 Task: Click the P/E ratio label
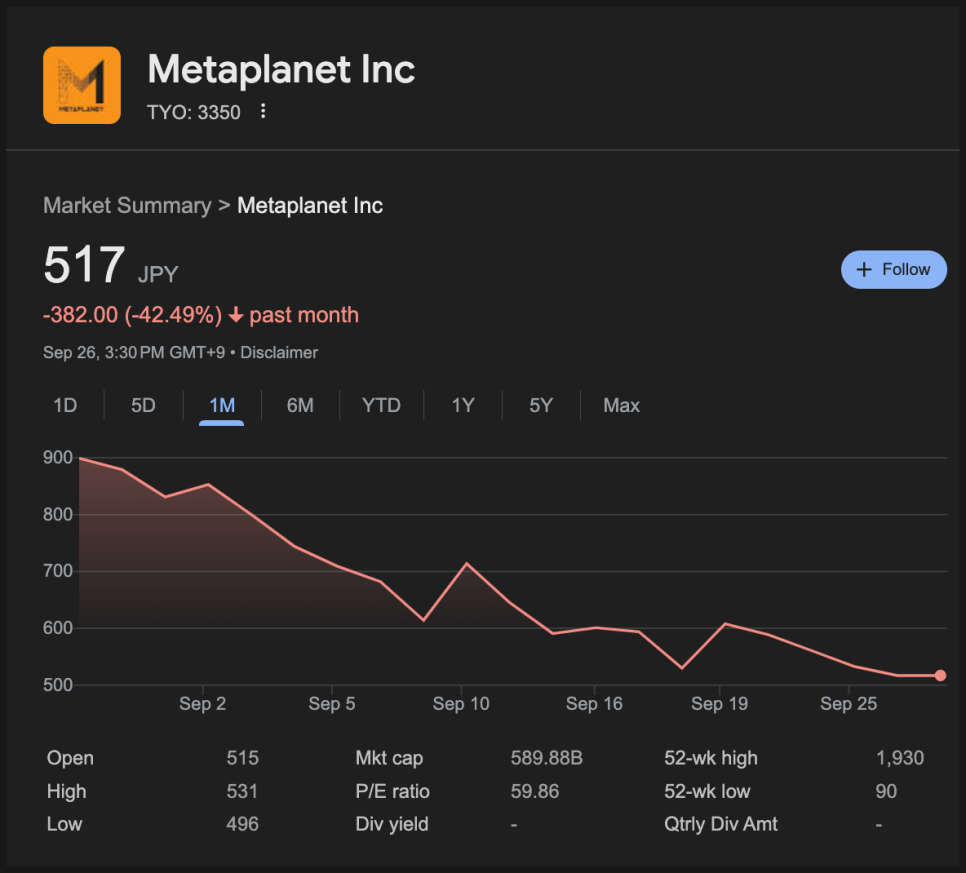click(x=392, y=791)
